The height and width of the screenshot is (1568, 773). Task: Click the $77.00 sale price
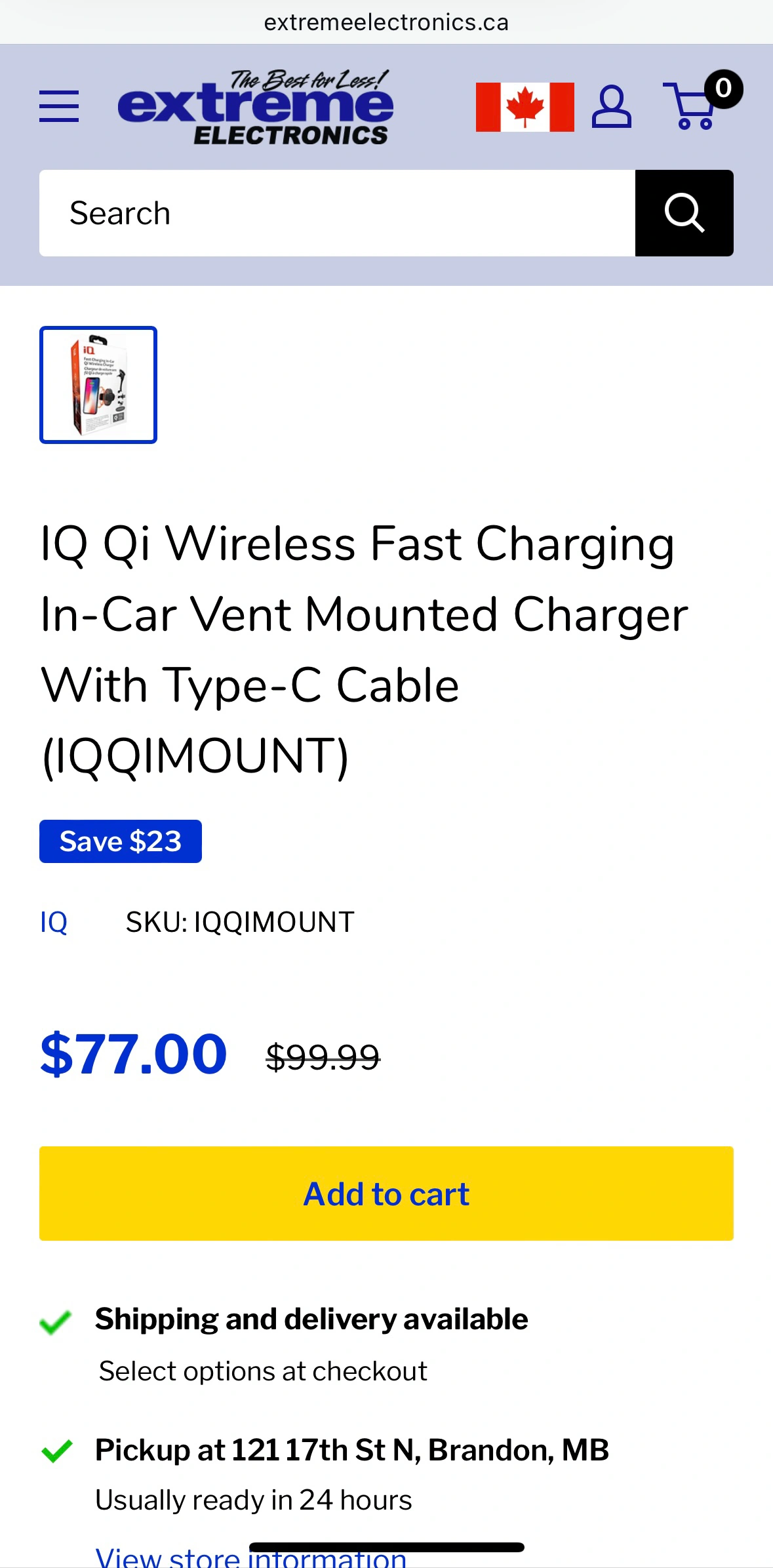(134, 1054)
